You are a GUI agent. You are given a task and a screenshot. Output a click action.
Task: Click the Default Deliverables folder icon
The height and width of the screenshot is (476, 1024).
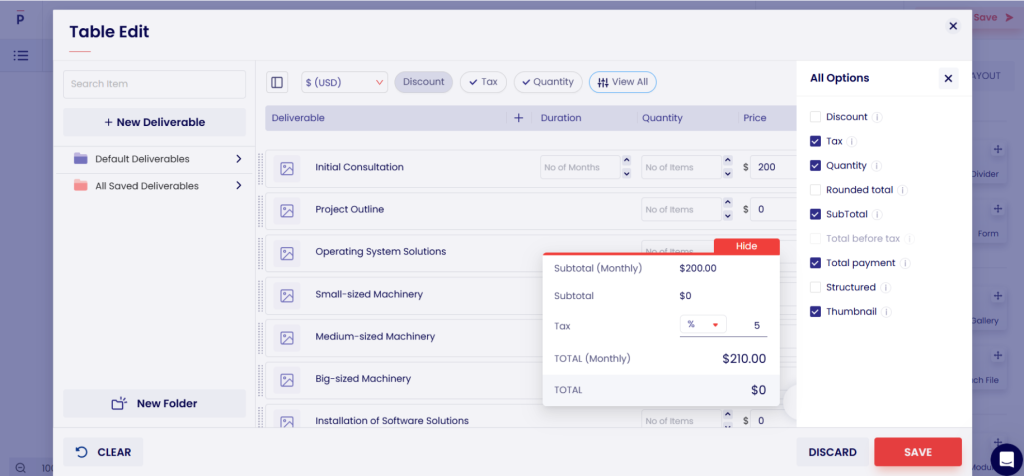pyautogui.click(x=81, y=159)
